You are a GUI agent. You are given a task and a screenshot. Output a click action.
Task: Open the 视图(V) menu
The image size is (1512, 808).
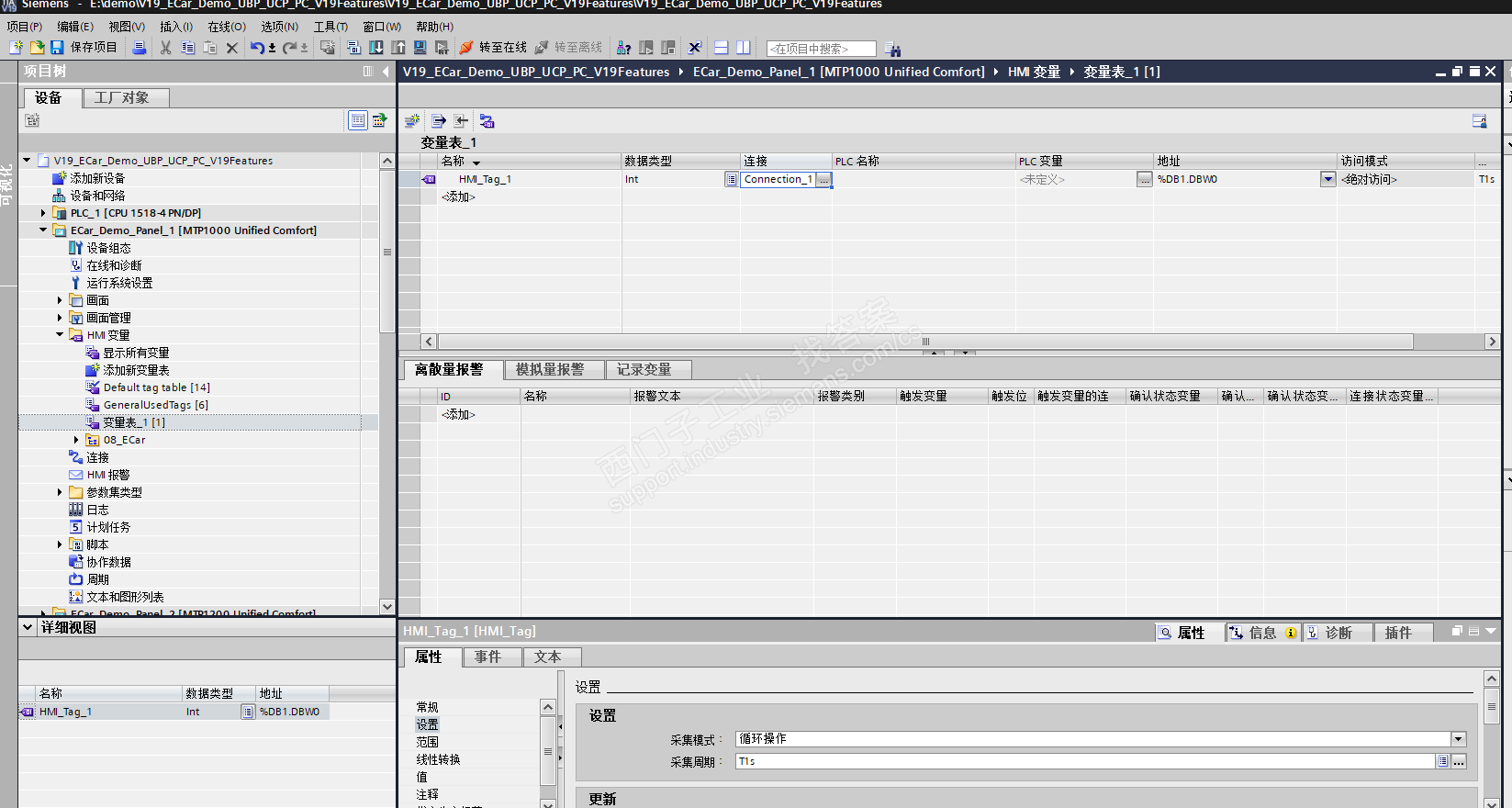click(x=127, y=27)
